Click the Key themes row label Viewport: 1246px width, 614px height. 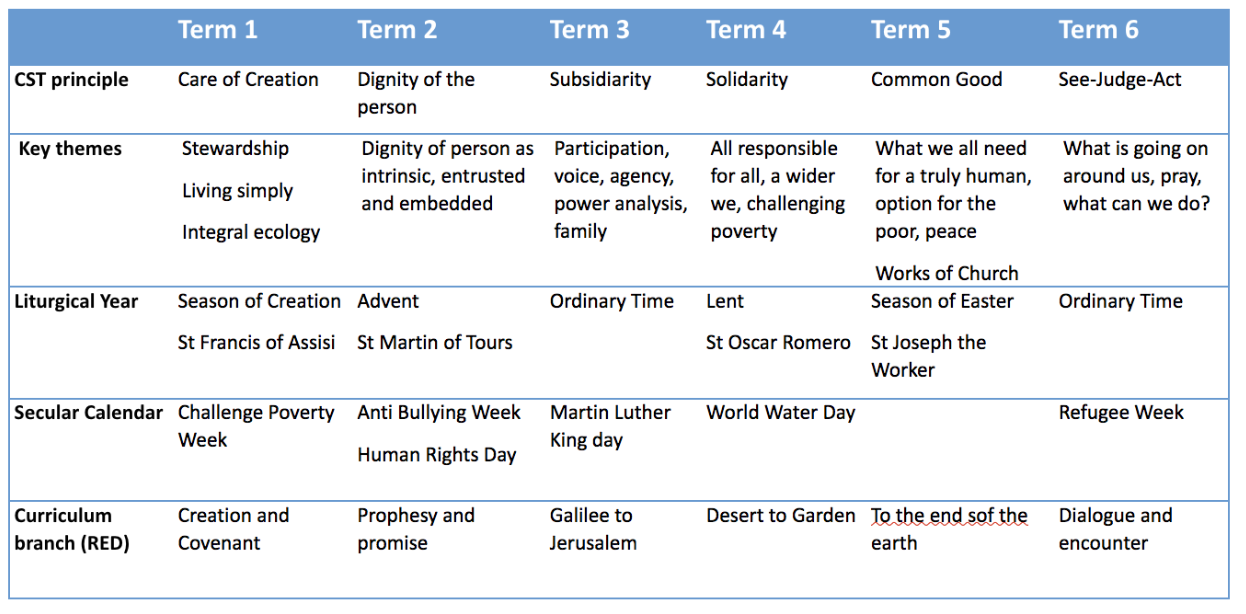click(x=70, y=149)
